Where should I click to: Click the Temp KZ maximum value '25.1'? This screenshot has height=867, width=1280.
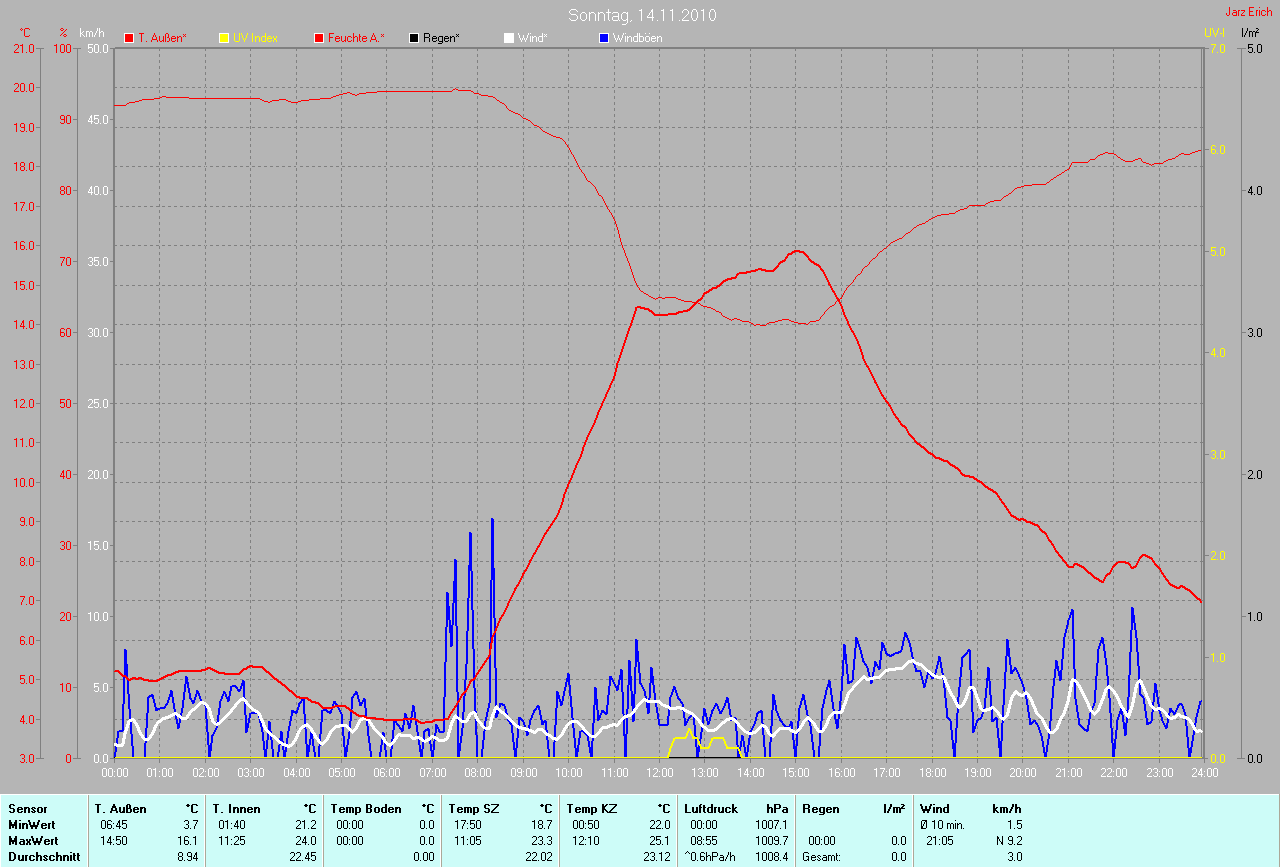[658, 841]
